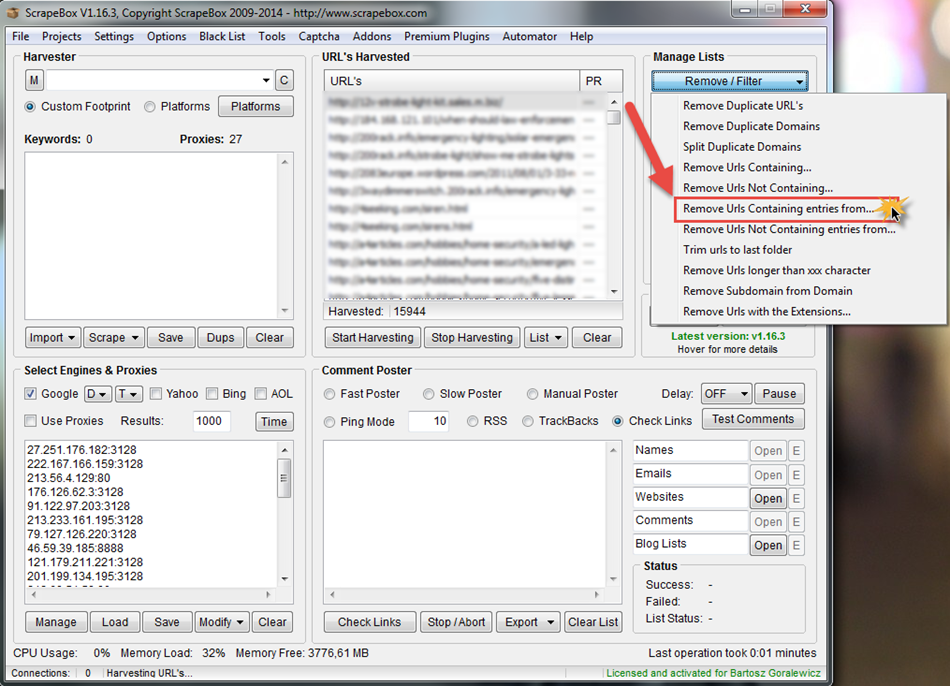This screenshot has height=686, width=950.
Task: Open the Black List menu
Action: pyautogui.click(x=222, y=36)
